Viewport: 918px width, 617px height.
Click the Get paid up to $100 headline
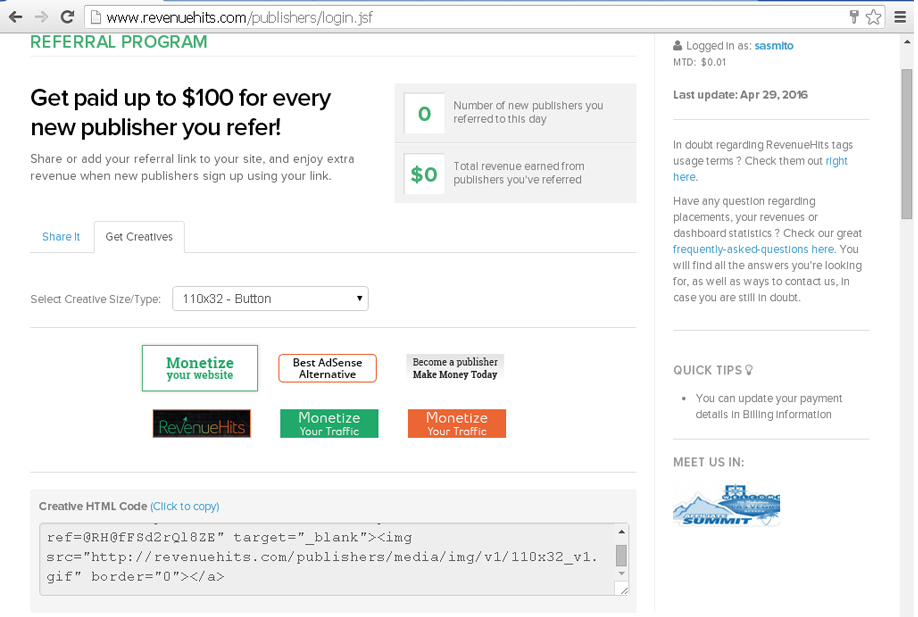click(x=180, y=112)
